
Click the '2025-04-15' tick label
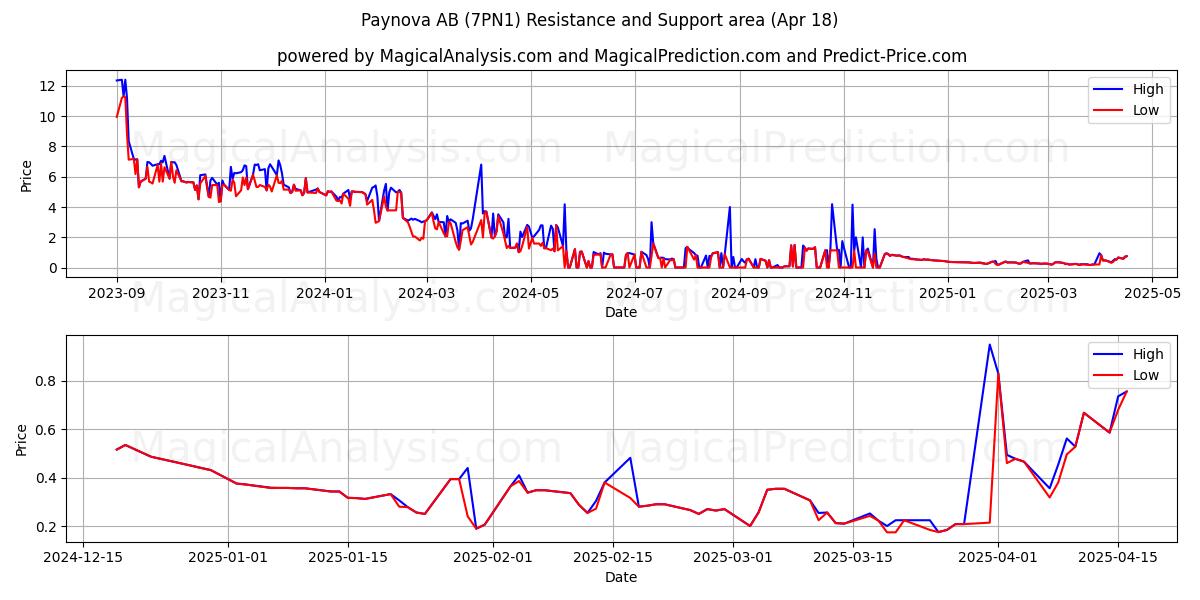click(1118, 558)
